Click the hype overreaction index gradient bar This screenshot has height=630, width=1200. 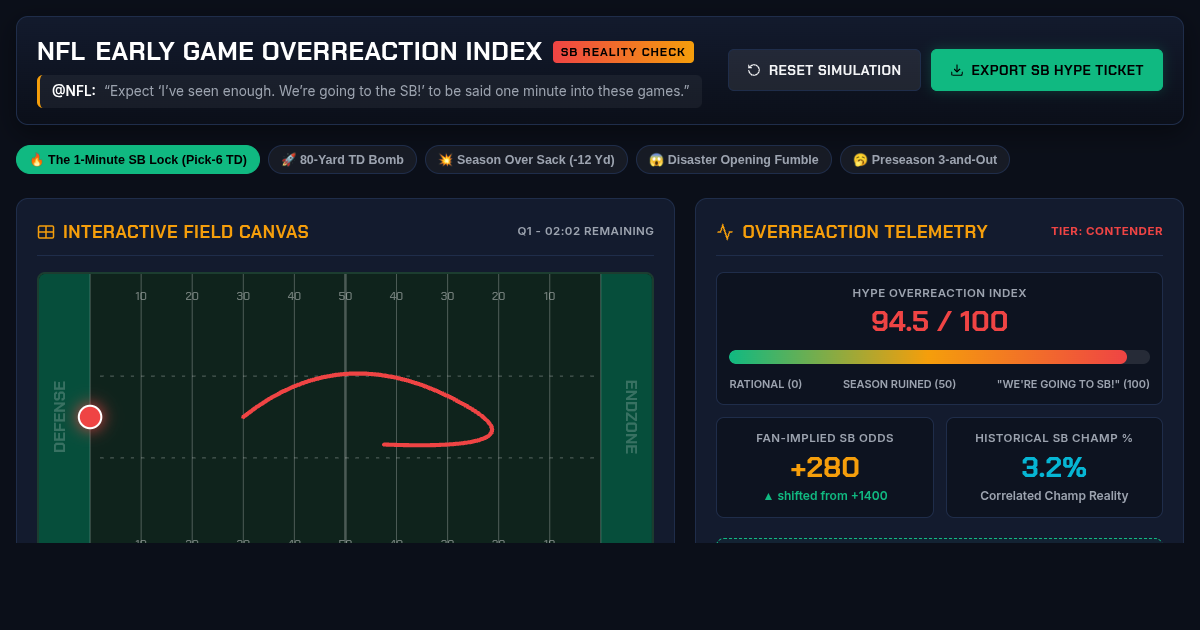click(939, 357)
